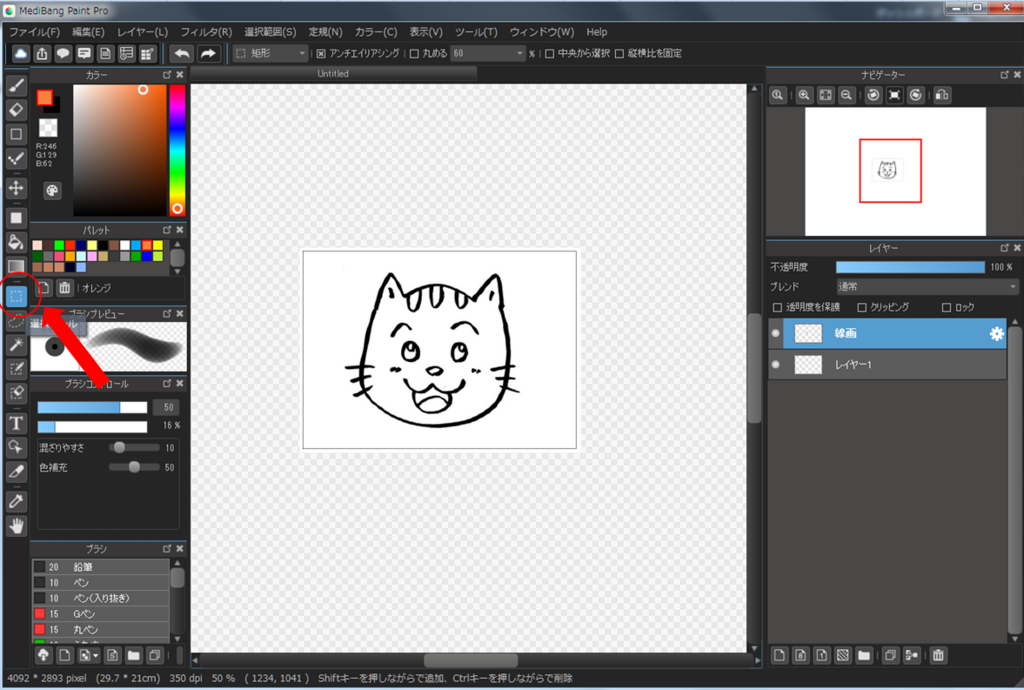
Task: Select the Brush tool in left toolbar
Action: [x=16, y=85]
